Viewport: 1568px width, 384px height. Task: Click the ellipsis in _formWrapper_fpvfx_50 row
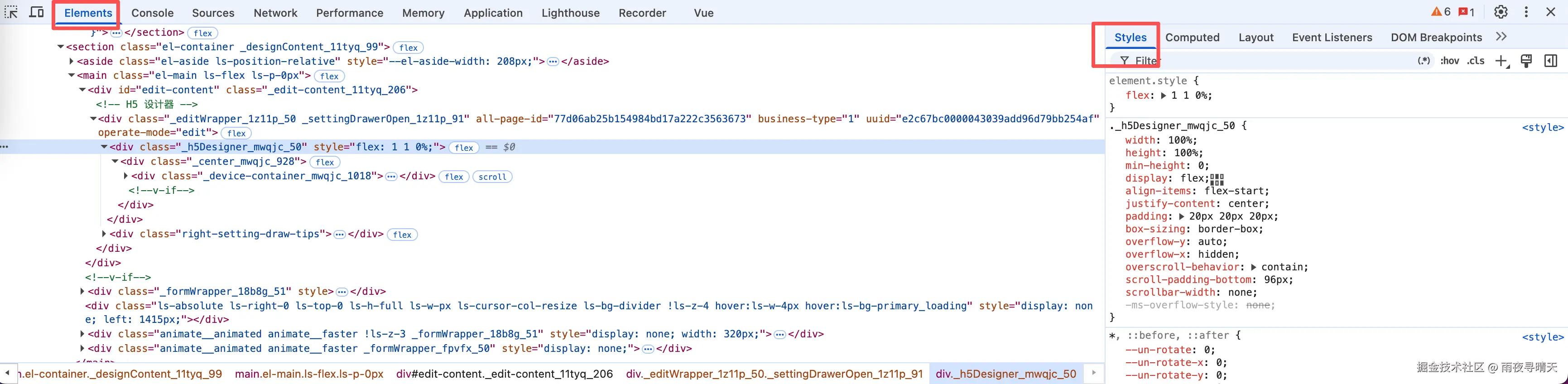648,349
